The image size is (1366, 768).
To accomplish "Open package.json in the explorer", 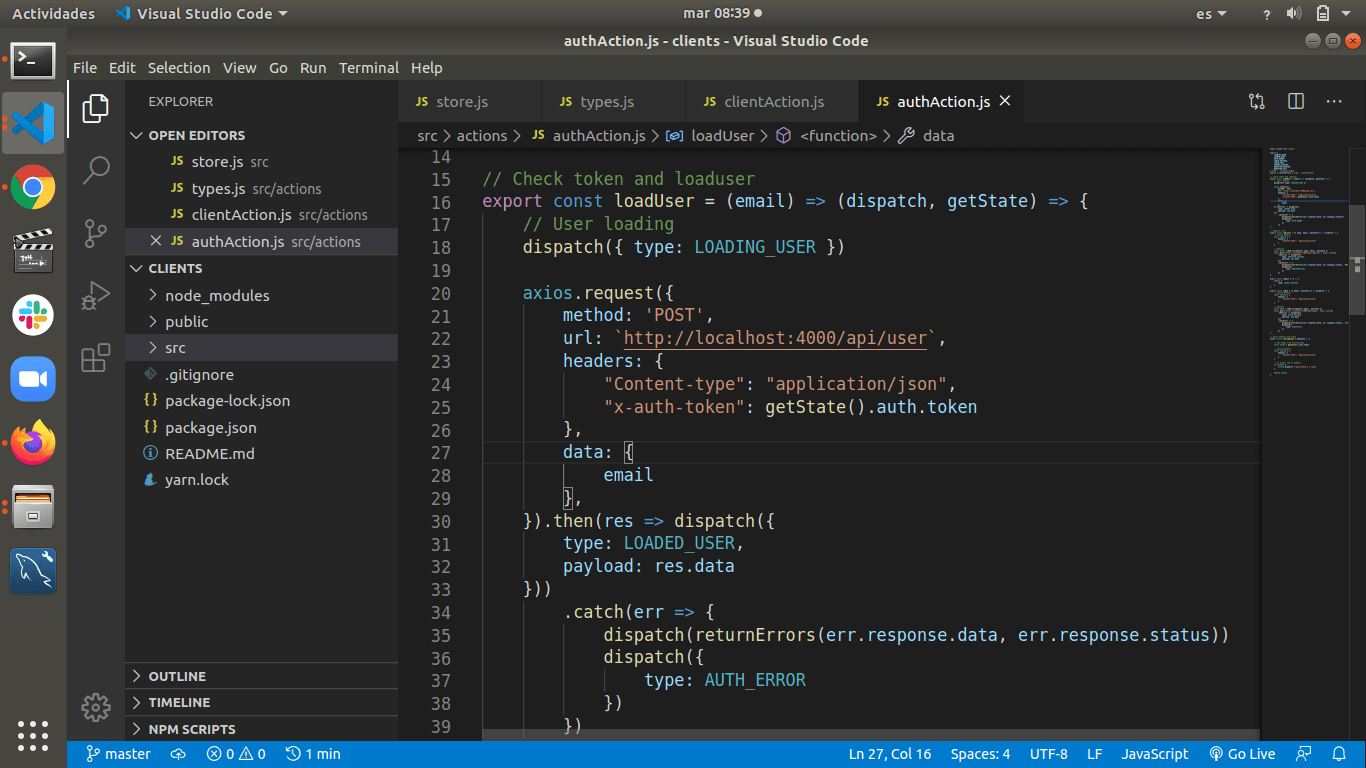I will pyautogui.click(x=210, y=427).
